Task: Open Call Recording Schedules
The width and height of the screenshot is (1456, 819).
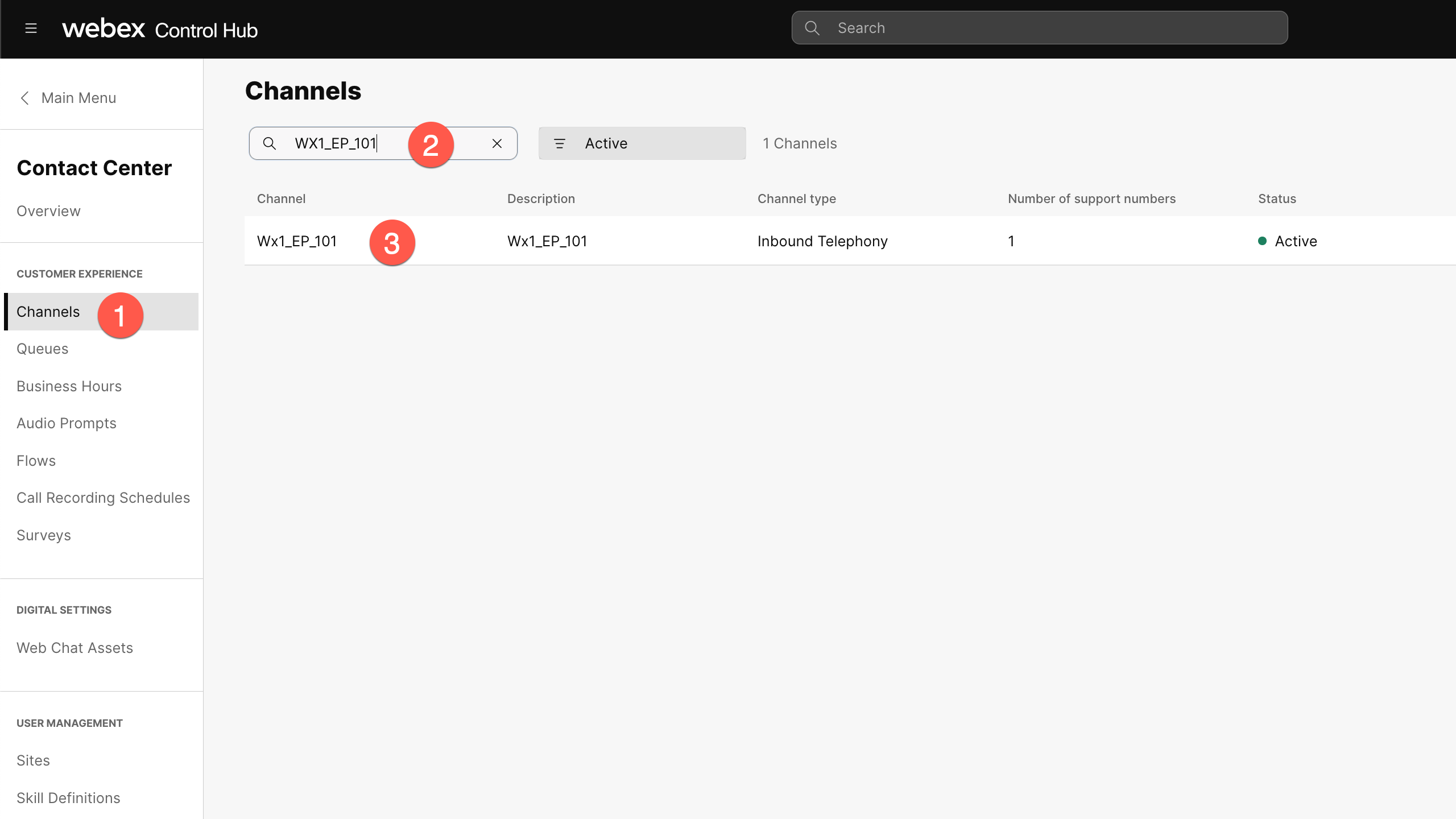Action: (x=104, y=497)
